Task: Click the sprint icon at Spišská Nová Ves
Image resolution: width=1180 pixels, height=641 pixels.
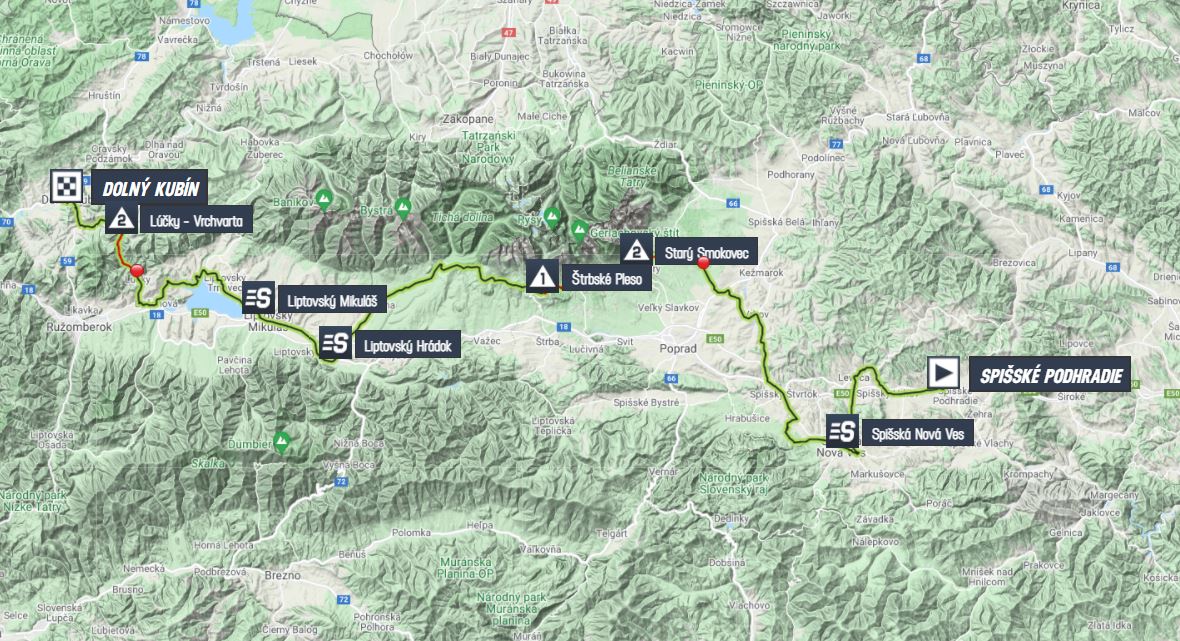Action: 842,431
